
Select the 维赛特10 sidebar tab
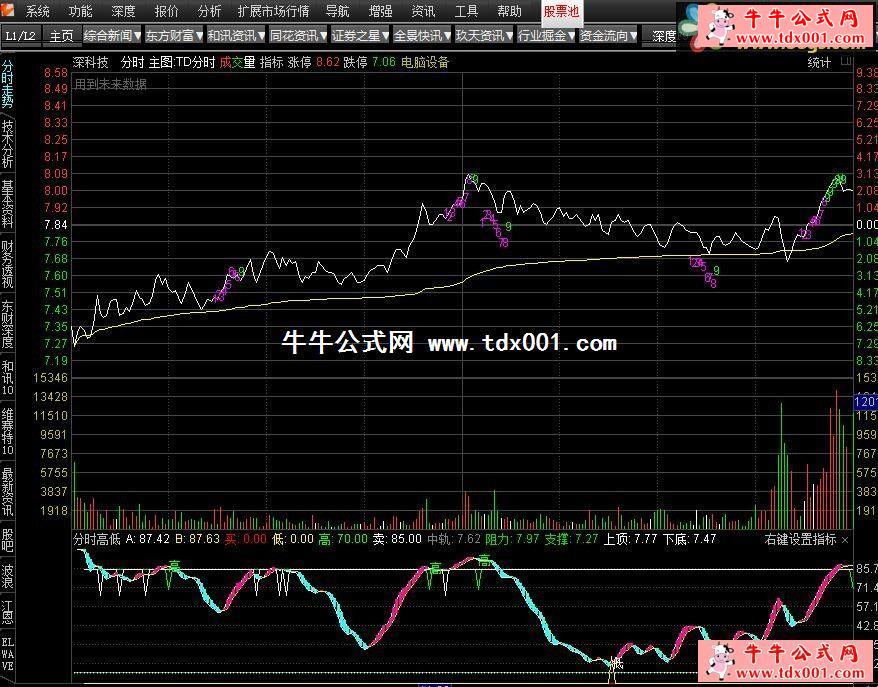tap(7, 432)
